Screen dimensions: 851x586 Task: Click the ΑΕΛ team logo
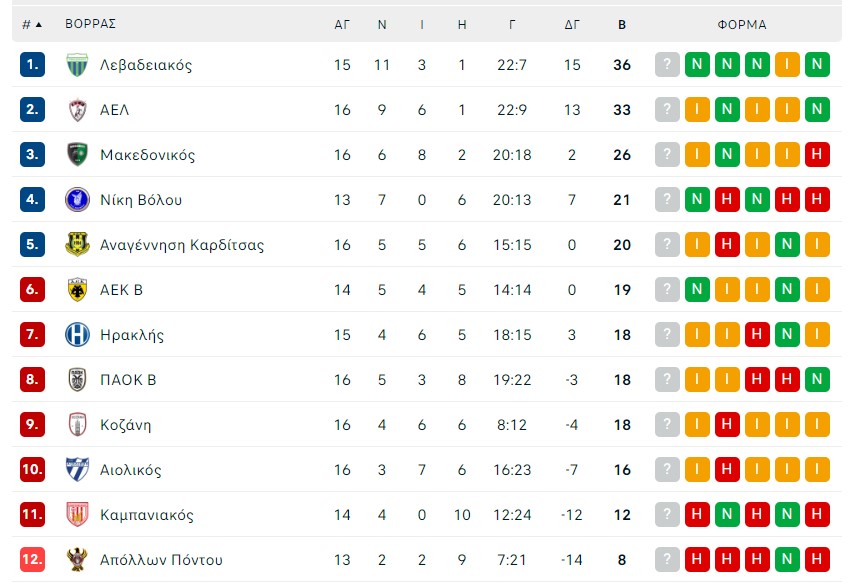point(77,110)
